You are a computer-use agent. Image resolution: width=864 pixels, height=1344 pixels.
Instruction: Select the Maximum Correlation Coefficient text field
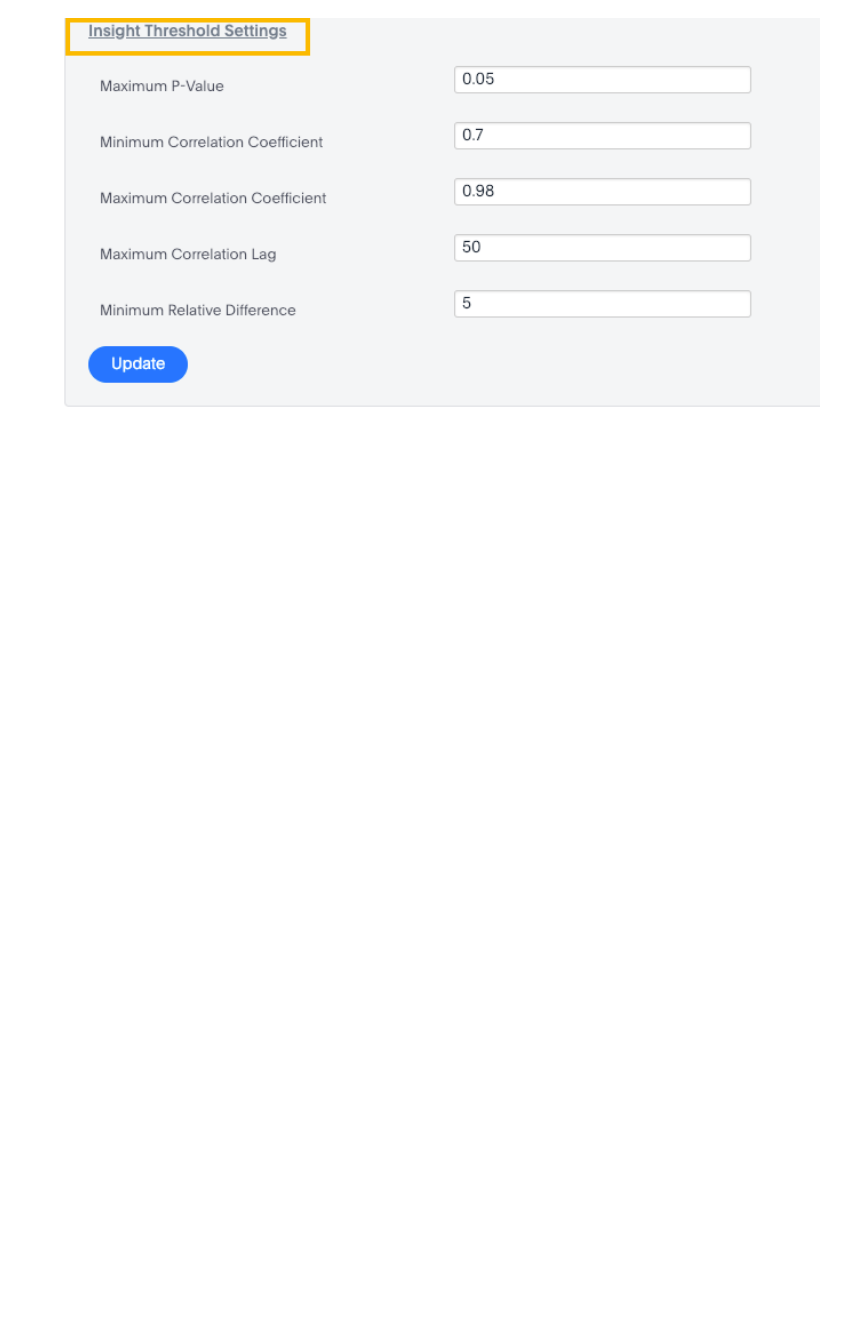click(602, 192)
